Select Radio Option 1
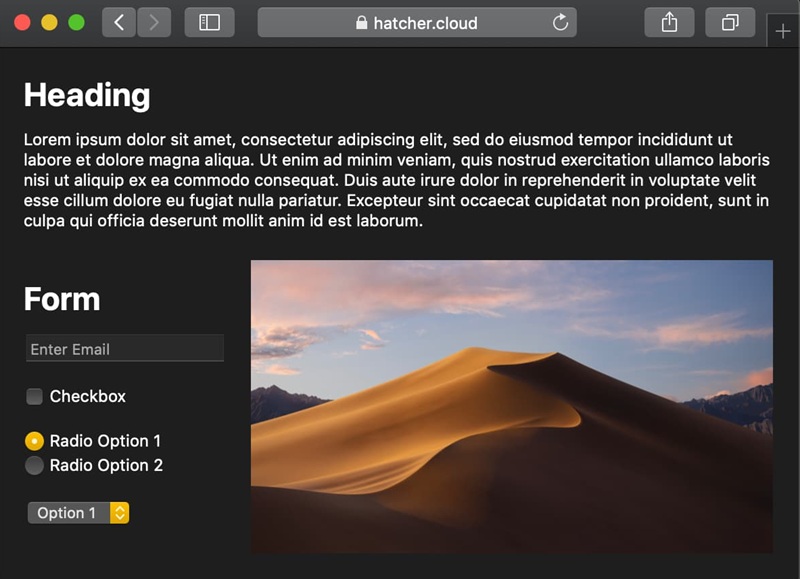Image resolution: width=800 pixels, height=579 pixels. 34,441
